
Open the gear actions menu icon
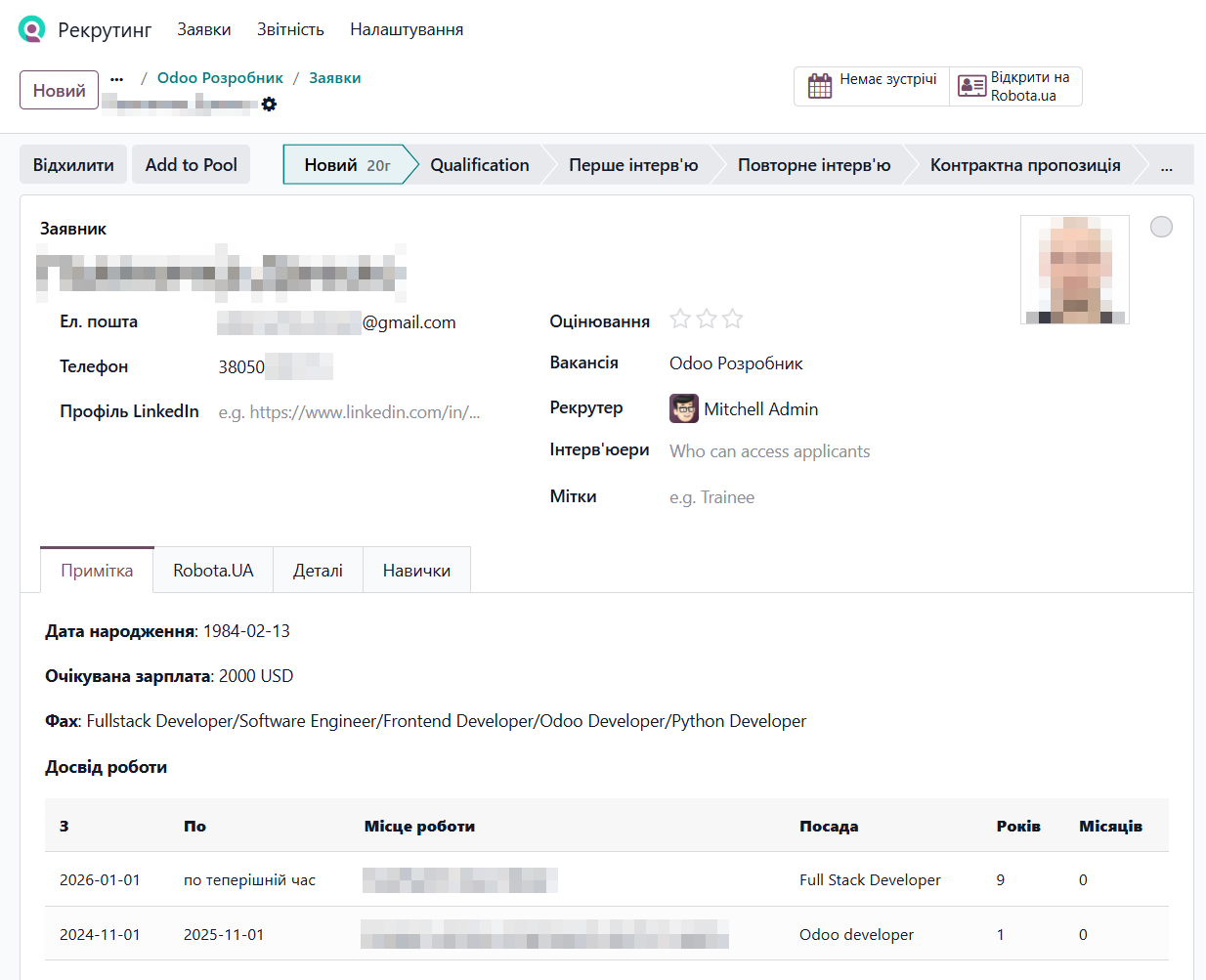pos(269,104)
